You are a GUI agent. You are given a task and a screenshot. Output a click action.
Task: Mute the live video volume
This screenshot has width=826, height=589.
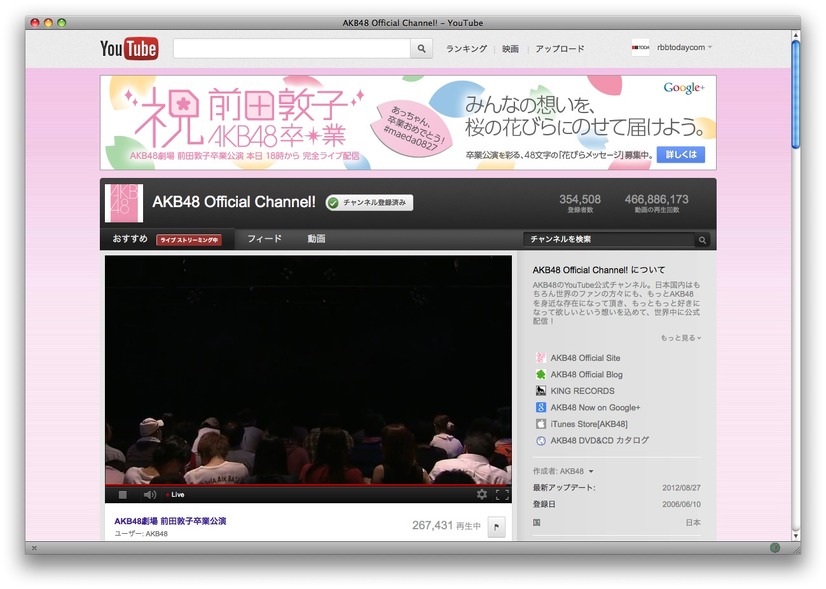click(x=150, y=495)
